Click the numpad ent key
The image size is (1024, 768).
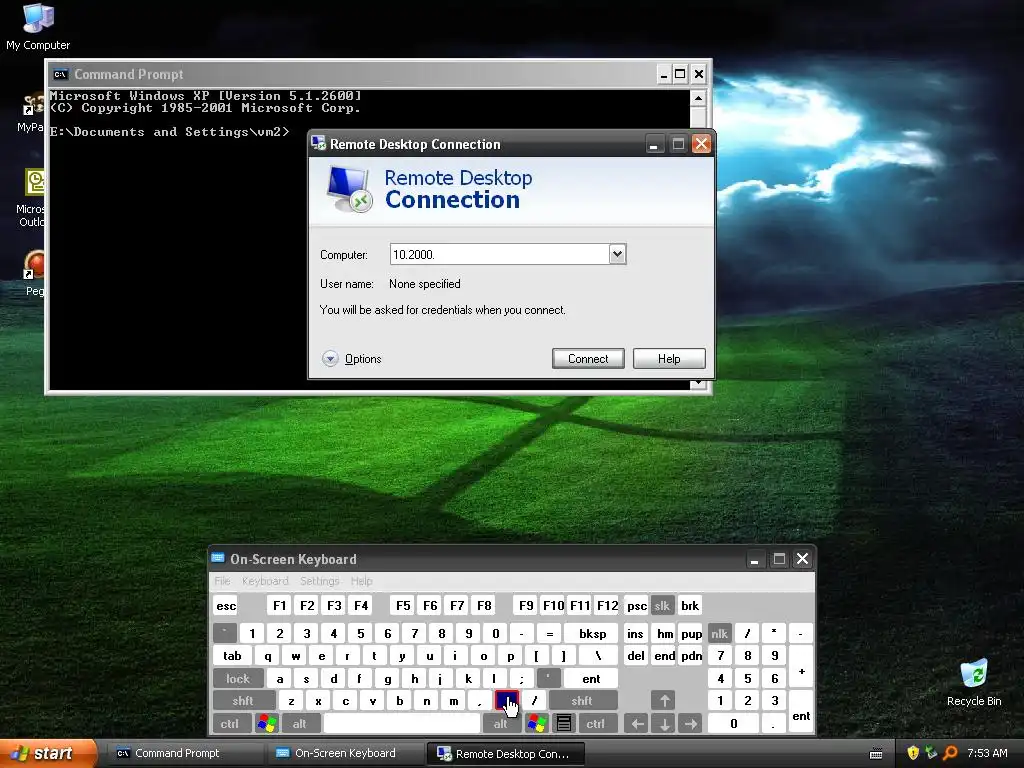[x=801, y=712]
